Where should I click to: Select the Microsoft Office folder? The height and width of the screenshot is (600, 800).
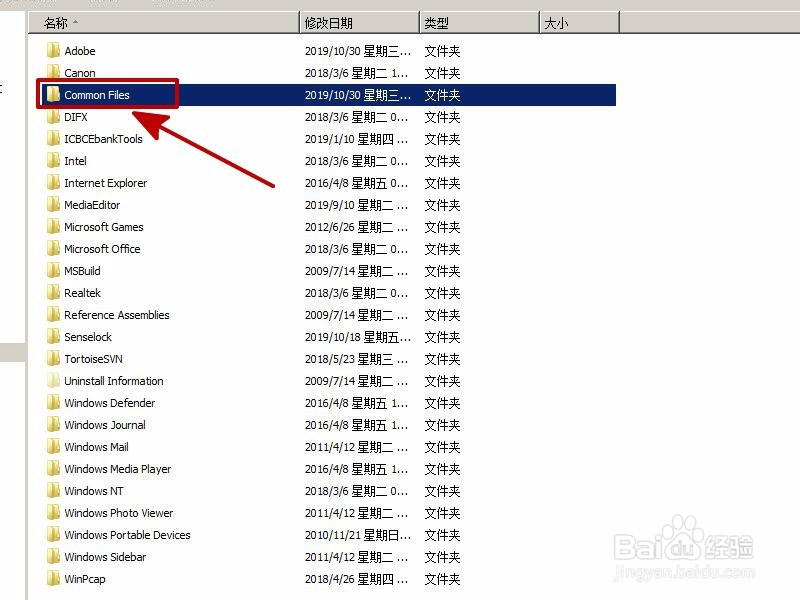101,249
